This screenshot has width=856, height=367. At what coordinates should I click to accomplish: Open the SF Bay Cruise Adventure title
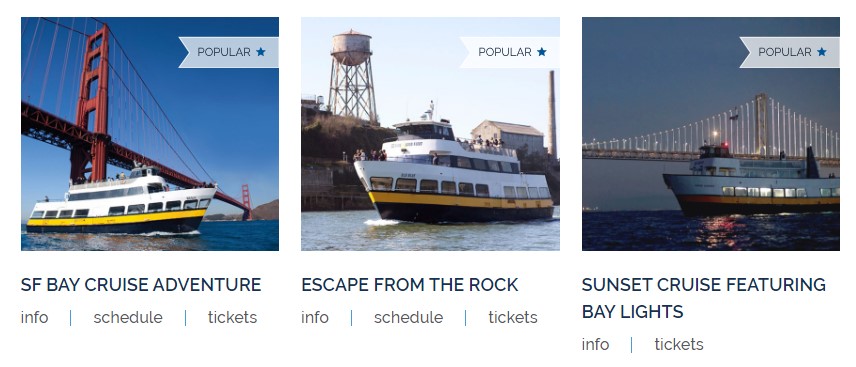[x=141, y=285]
